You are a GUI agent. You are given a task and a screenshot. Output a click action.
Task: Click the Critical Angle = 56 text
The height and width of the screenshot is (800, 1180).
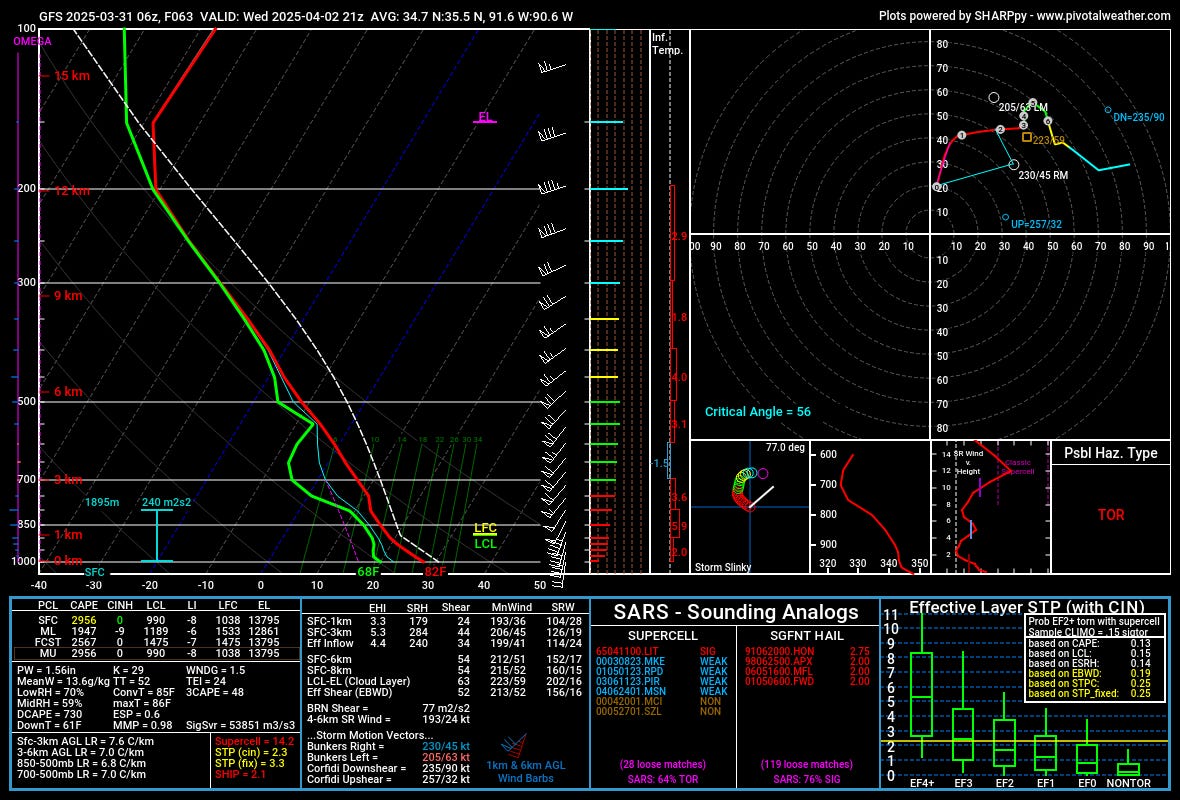(x=758, y=412)
